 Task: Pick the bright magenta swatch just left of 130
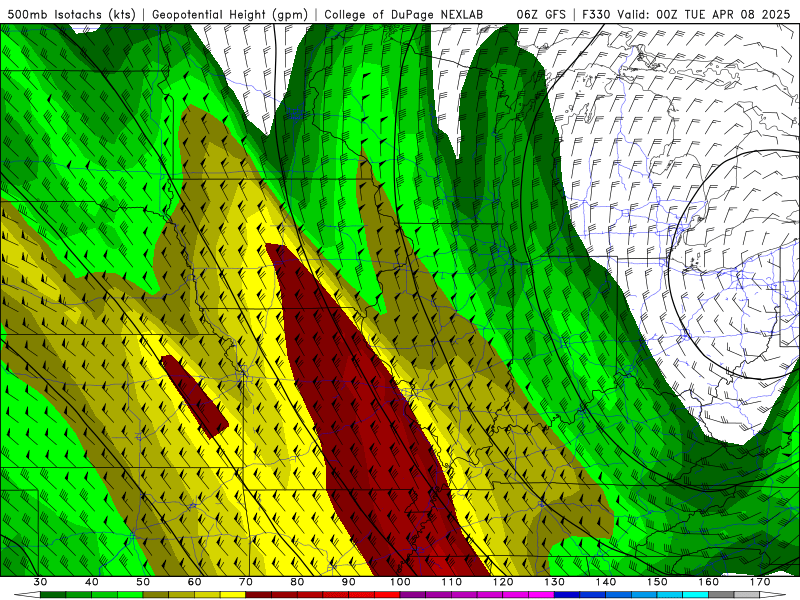point(541,596)
